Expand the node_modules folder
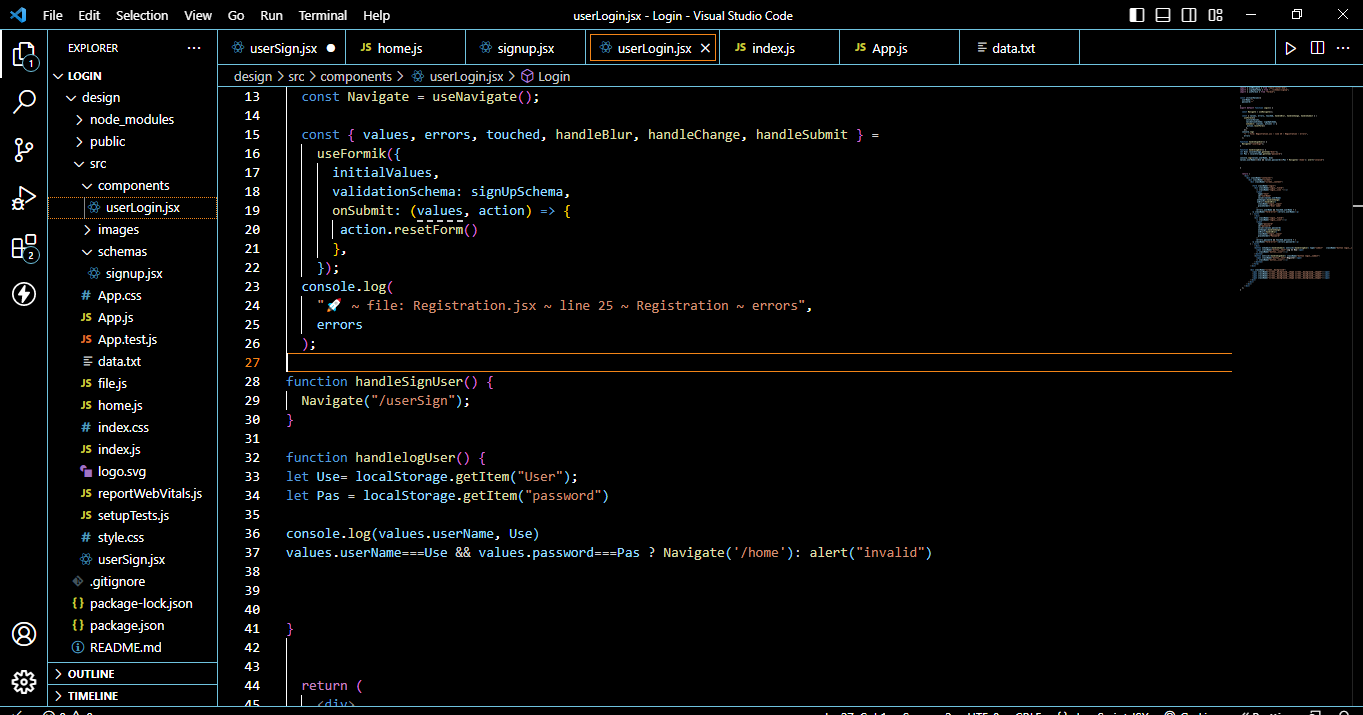Image resolution: width=1363 pixels, height=715 pixels. pyautogui.click(x=132, y=119)
